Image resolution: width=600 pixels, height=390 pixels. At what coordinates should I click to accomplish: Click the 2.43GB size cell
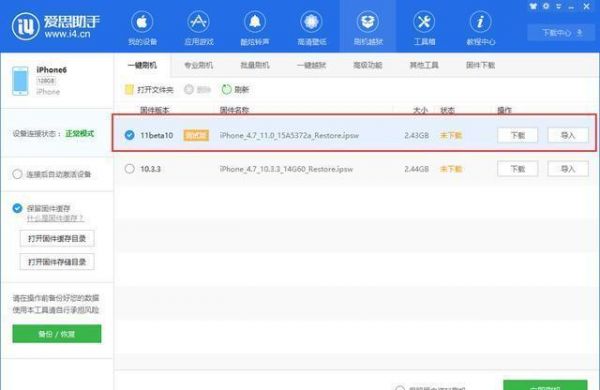(416, 135)
